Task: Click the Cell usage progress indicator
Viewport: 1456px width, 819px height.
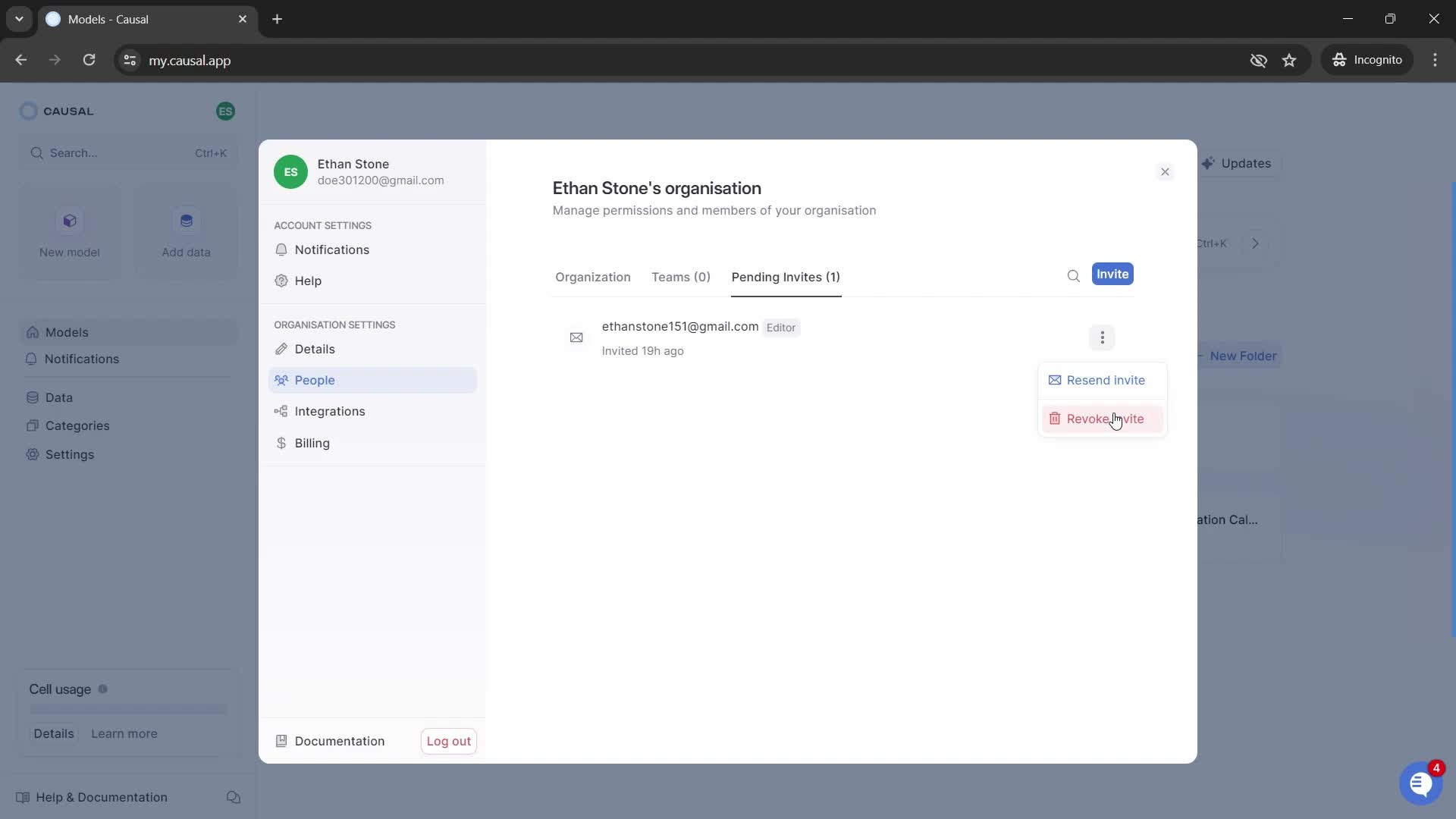Action: click(127, 710)
